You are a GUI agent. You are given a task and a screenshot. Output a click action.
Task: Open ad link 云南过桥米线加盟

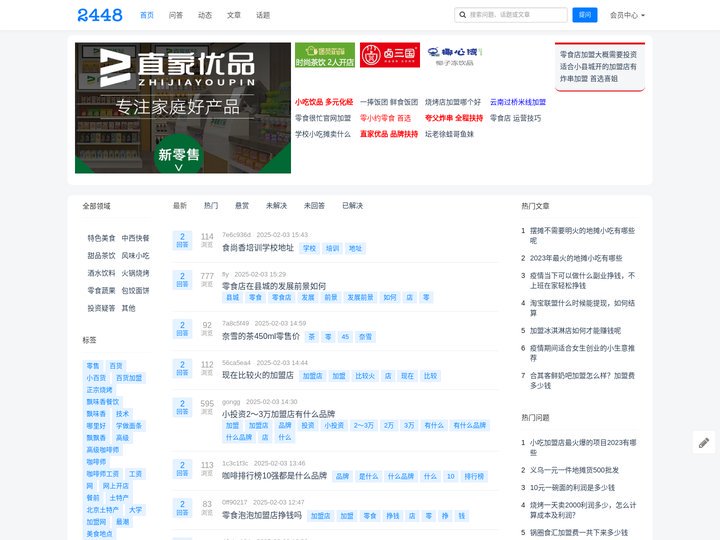[x=518, y=102]
